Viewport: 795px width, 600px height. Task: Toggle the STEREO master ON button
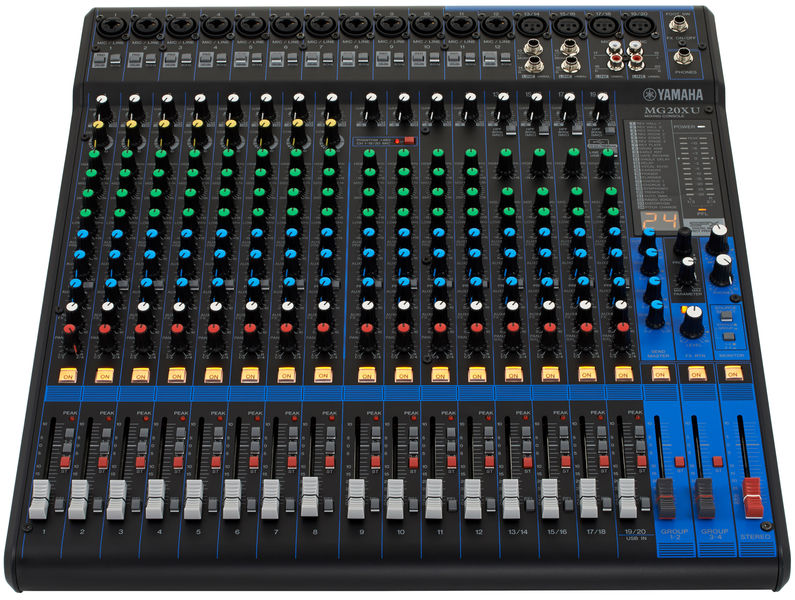(734, 374)
